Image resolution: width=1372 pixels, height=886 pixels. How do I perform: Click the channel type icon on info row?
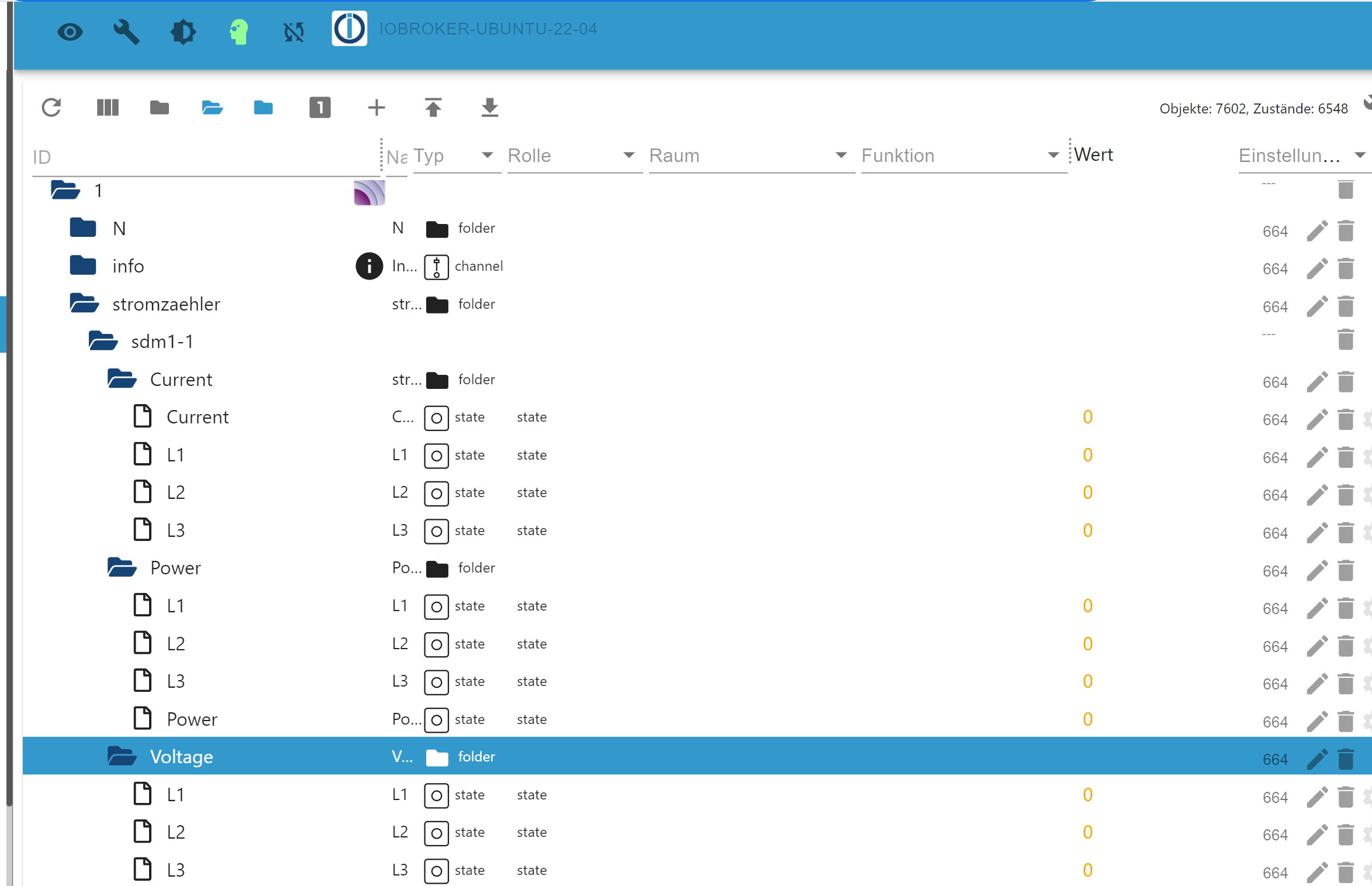click(x=436, y=267)
